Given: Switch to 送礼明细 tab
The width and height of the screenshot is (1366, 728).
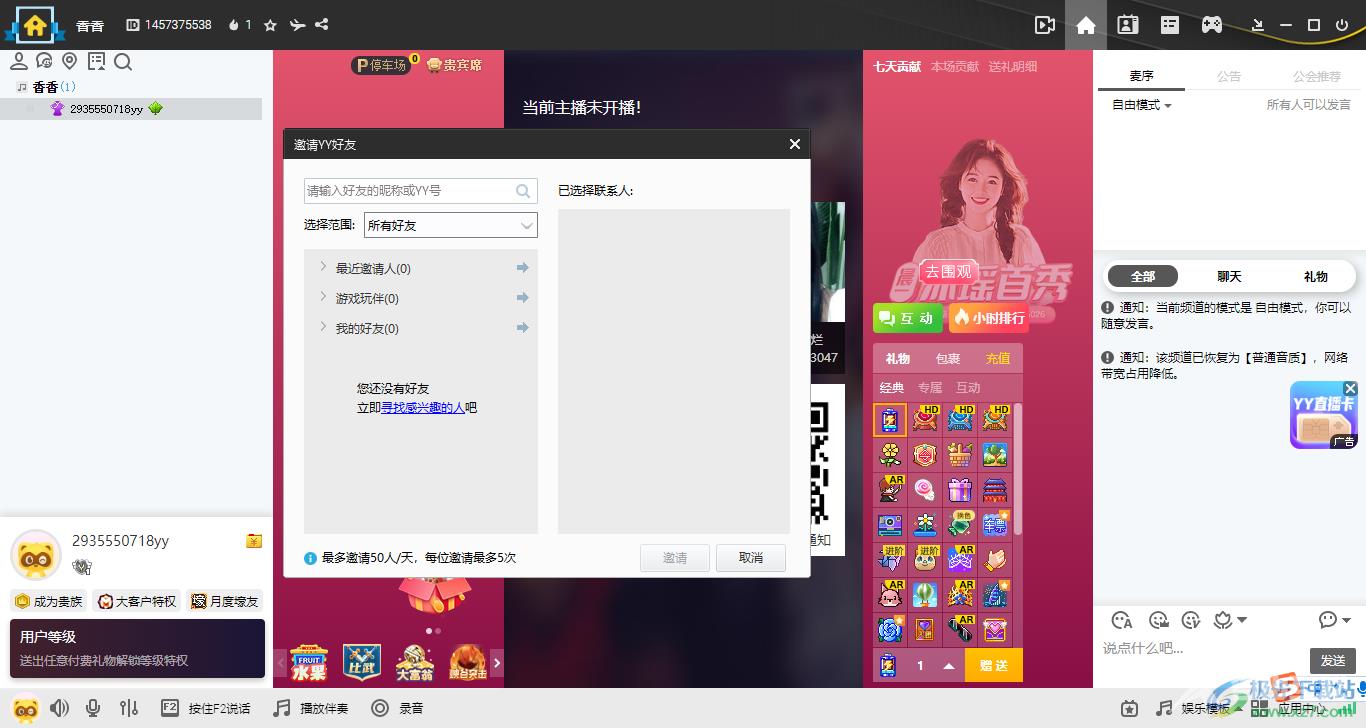Looking at the screenshot, I should [1013, 67].
